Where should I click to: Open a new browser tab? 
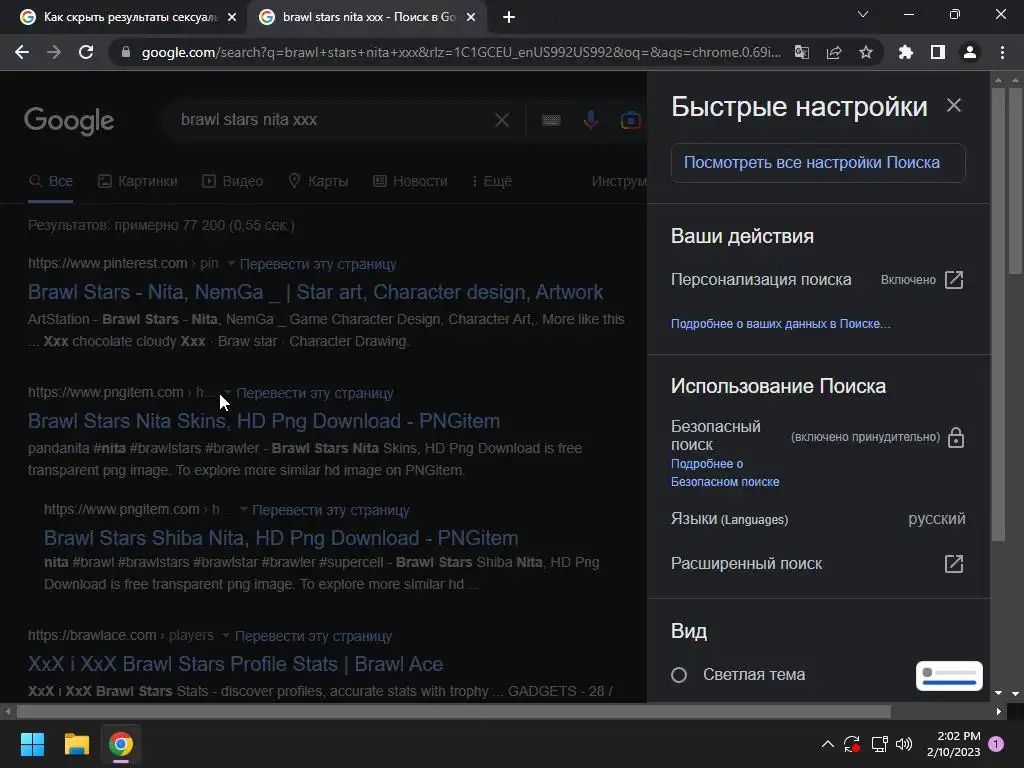509,17
